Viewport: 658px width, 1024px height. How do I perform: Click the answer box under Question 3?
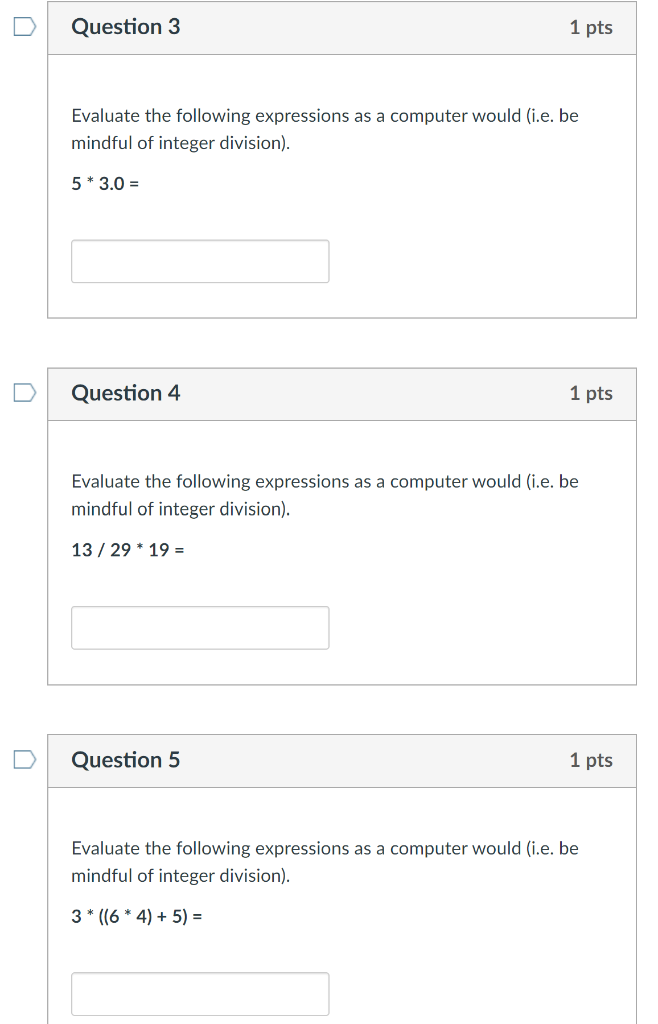click(x=200, y=261)
